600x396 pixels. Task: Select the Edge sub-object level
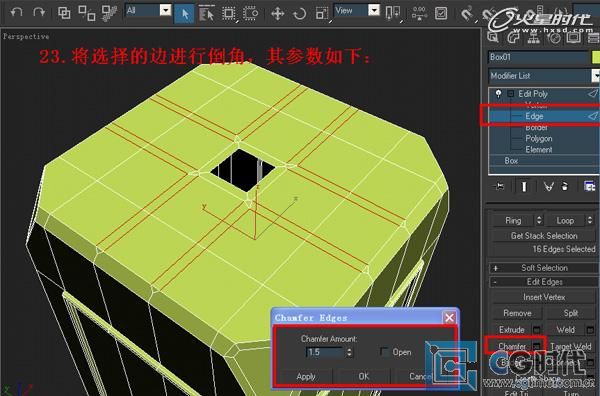[x=534, y=116]
